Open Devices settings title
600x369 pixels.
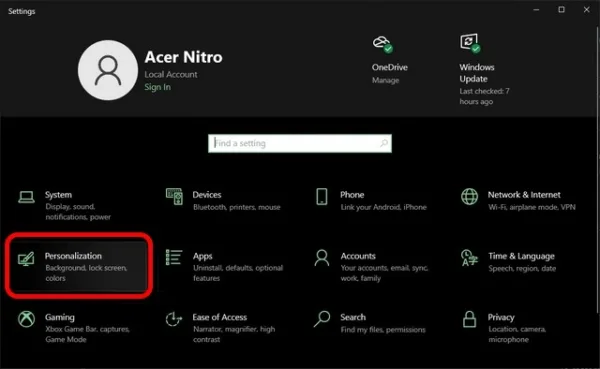tap(207, 195)
